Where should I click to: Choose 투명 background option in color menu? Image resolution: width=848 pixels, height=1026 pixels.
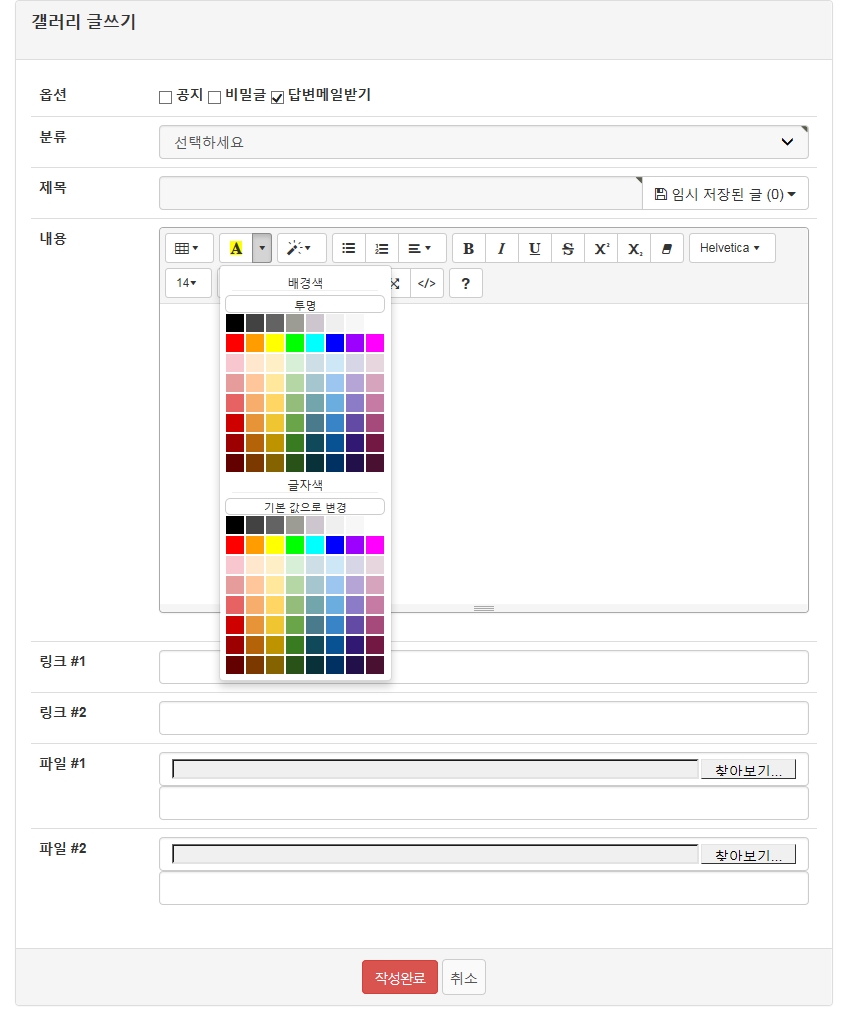tap(304, 304)
